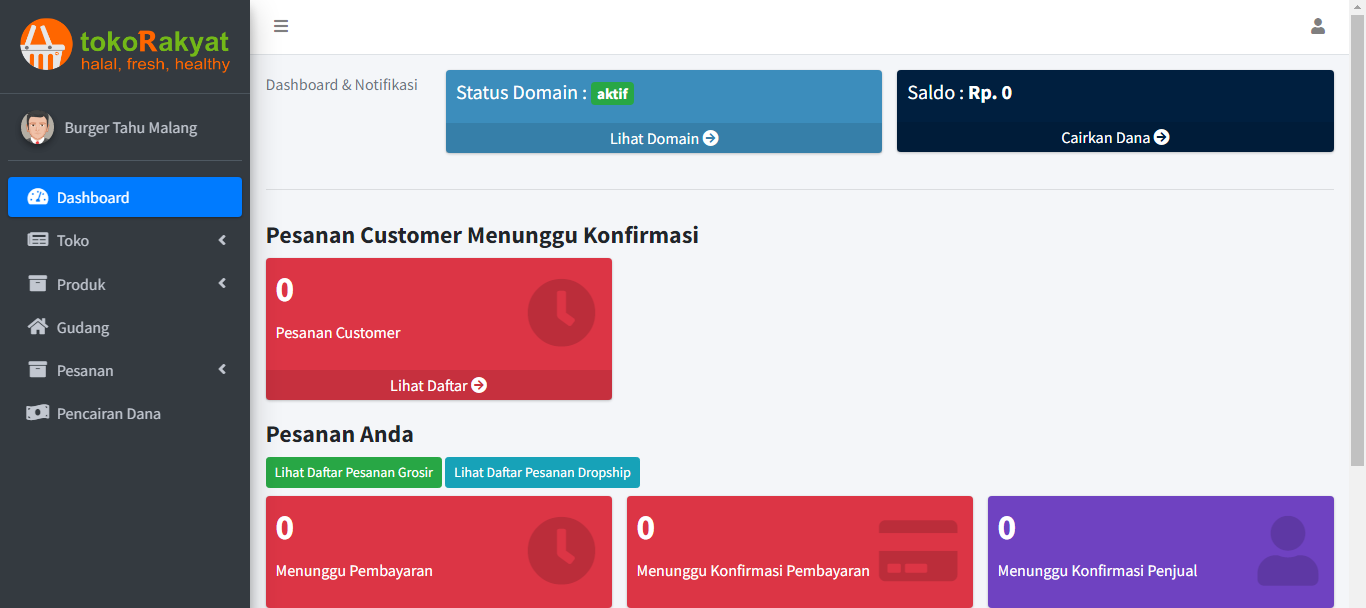
Task: Click the Burger Tahu Malang avatar
Action: point(37,128)
